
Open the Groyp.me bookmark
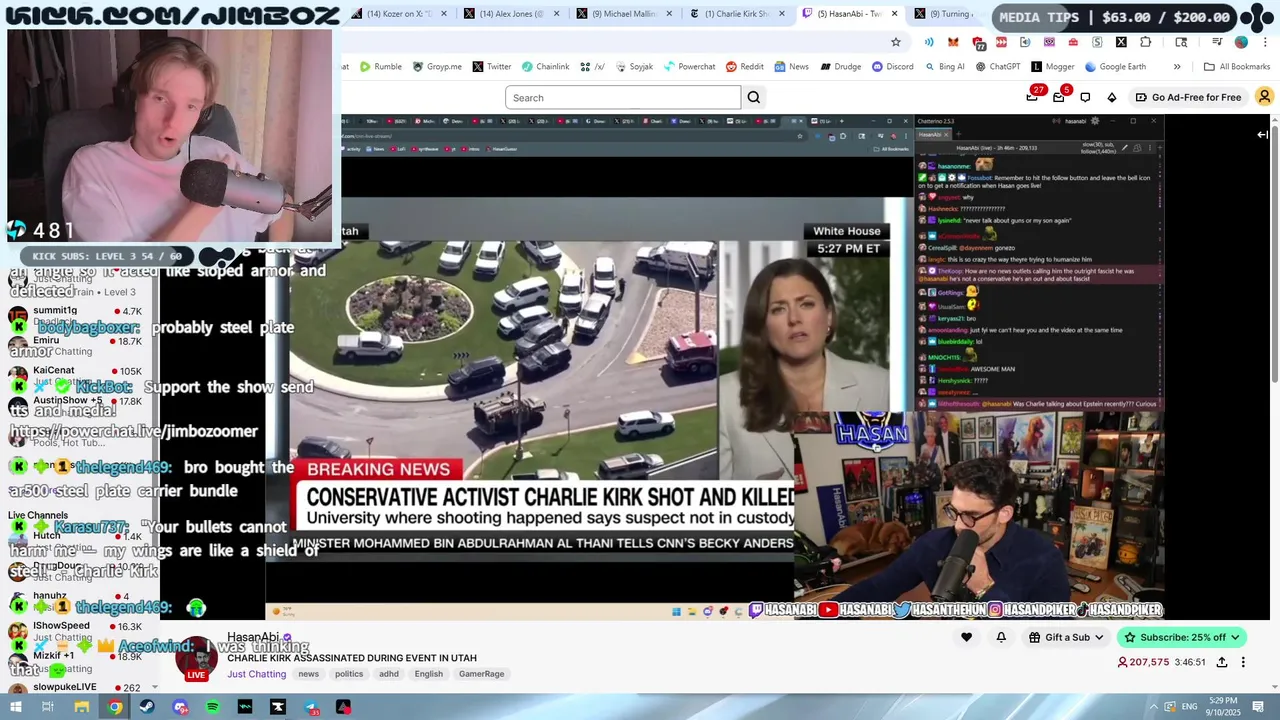437,67
